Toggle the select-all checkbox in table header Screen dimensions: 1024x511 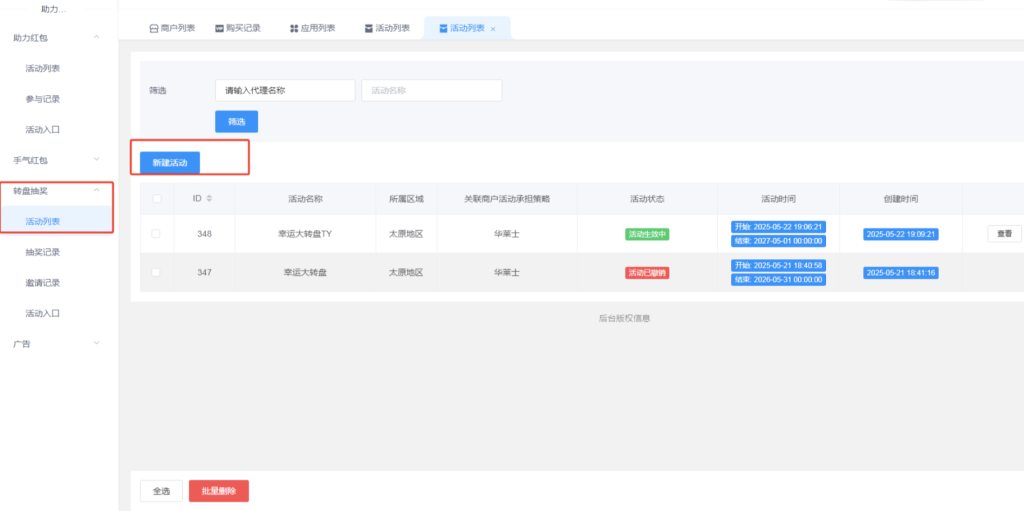coord(155,198)
